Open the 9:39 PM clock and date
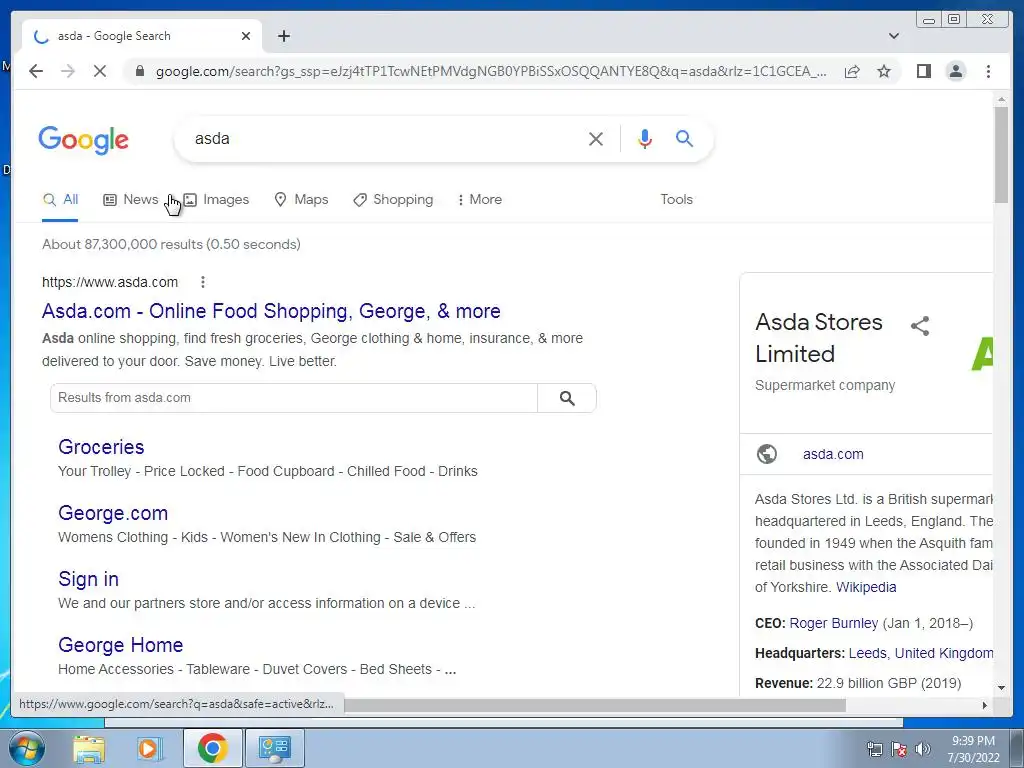 coord(973,749)
